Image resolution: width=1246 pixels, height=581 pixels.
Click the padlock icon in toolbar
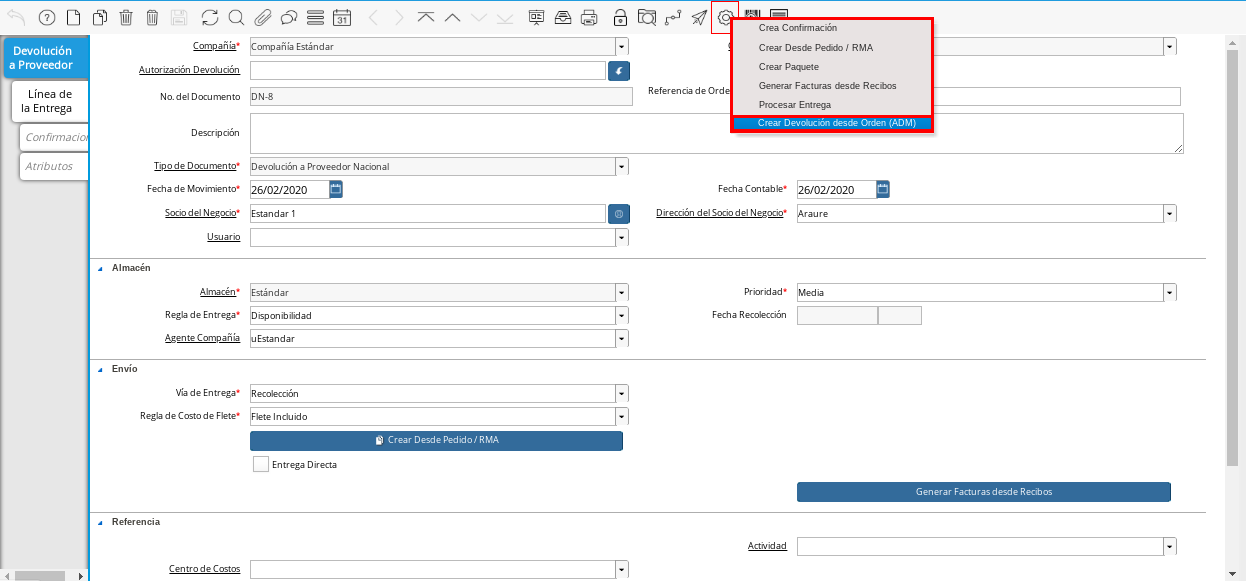pyautogui.click(x=620, y=17)
